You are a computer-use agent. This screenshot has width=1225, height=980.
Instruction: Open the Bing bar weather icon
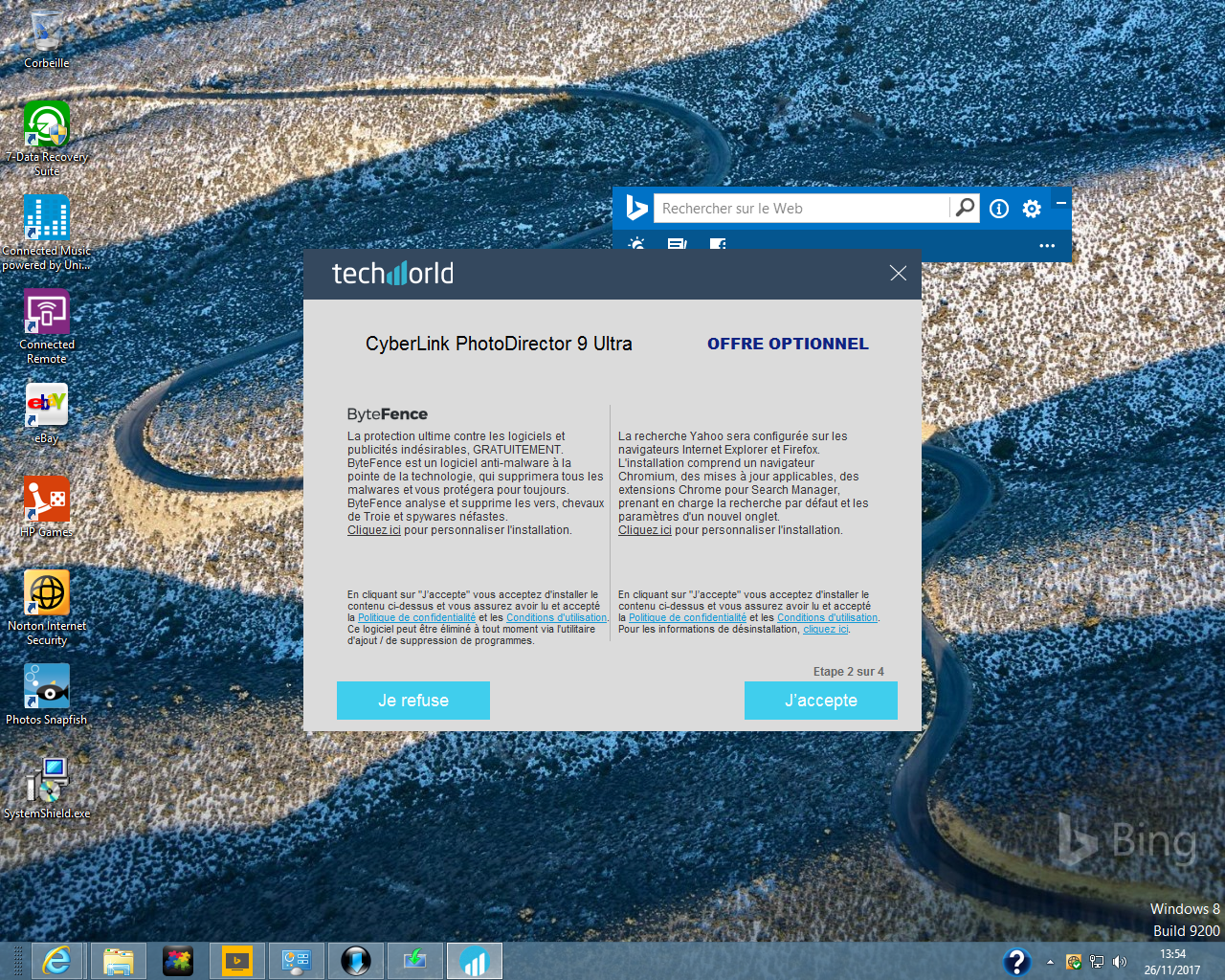pyautogui.click(x=636, y=244)
